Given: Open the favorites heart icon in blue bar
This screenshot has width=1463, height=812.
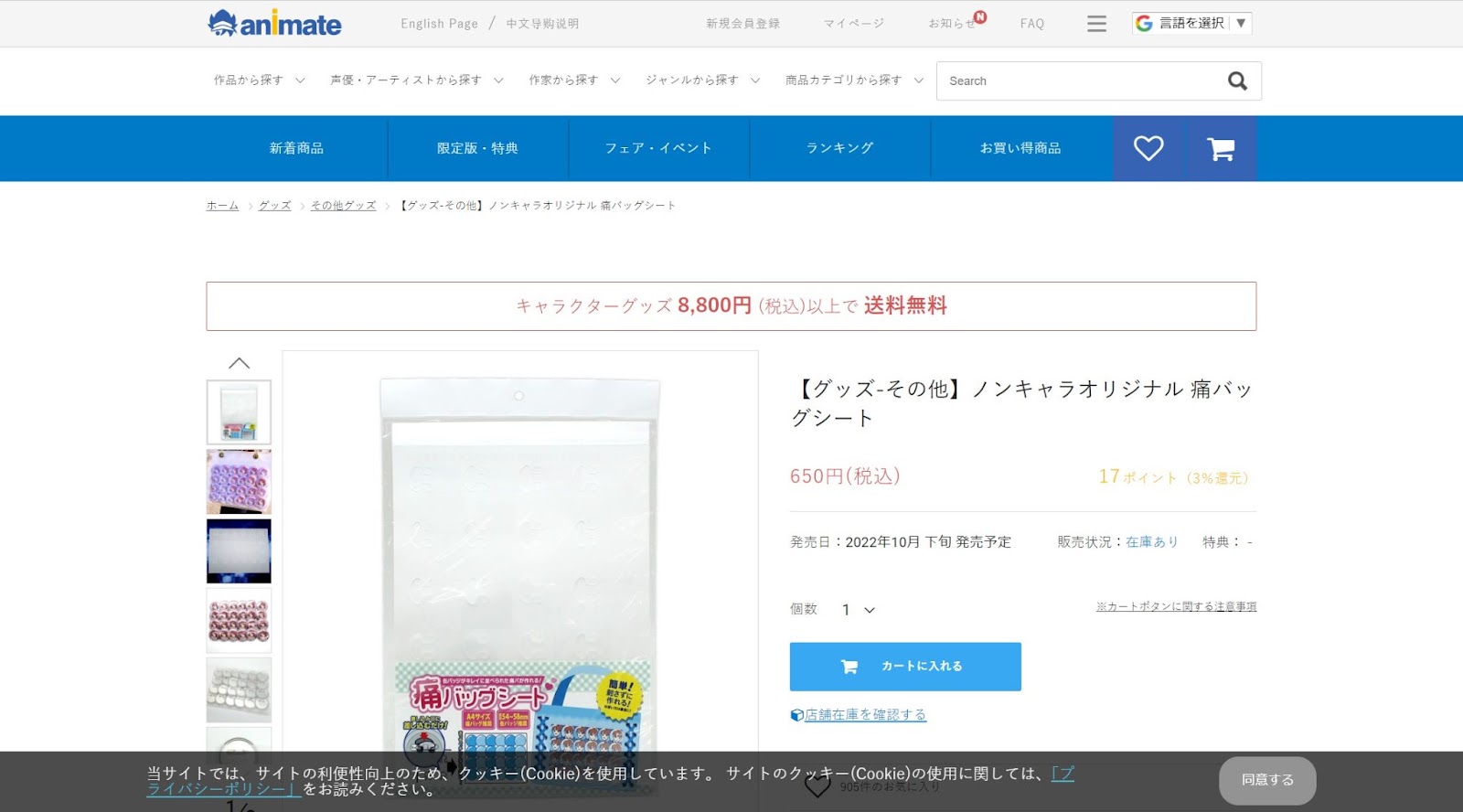Looking at the screenshot, I should click(x=1148, y=148).
